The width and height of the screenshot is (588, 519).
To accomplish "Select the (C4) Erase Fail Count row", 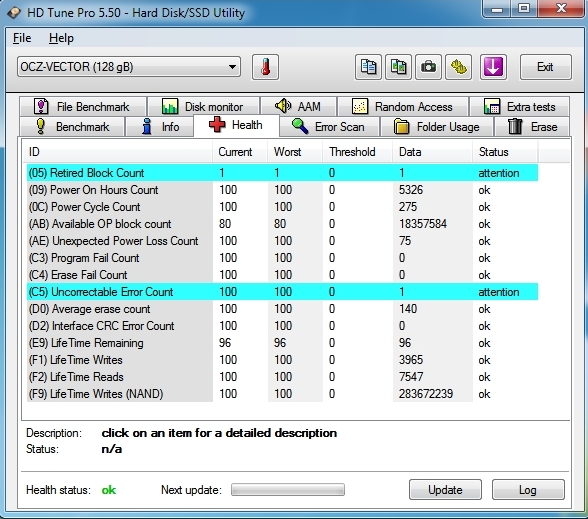I will point(282,275).
